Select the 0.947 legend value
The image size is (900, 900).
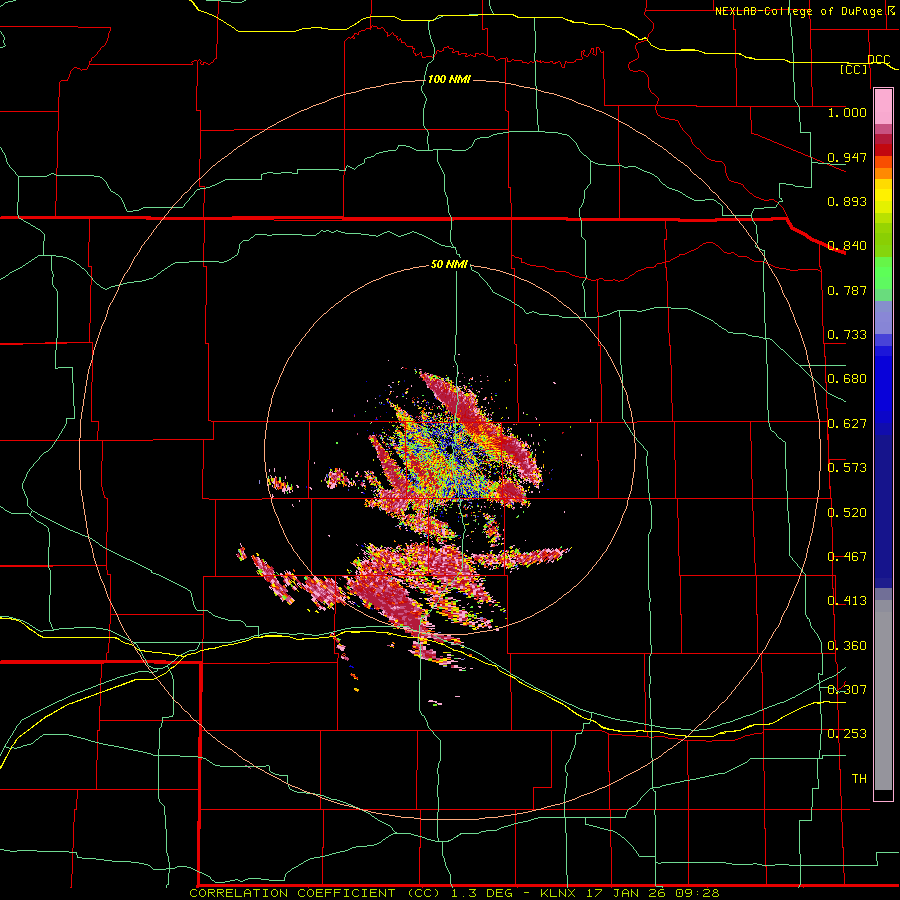(x=847, y=157)
